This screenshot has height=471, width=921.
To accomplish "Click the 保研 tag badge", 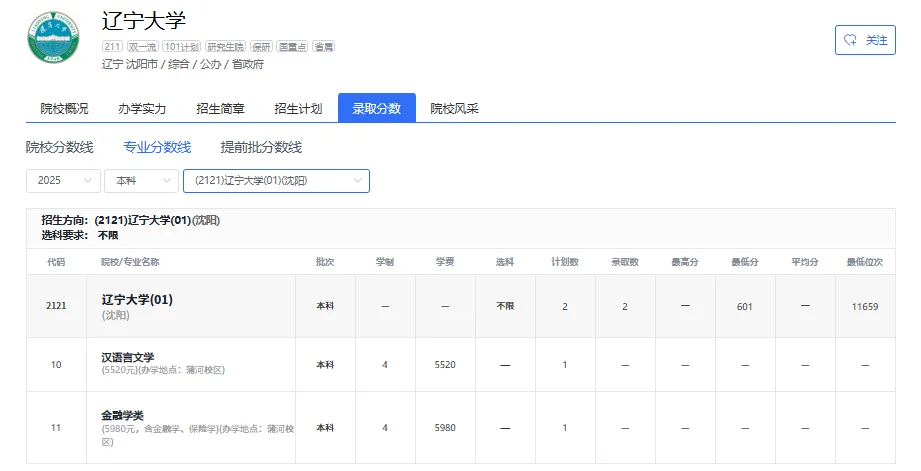I will click(x=261, y=46).
